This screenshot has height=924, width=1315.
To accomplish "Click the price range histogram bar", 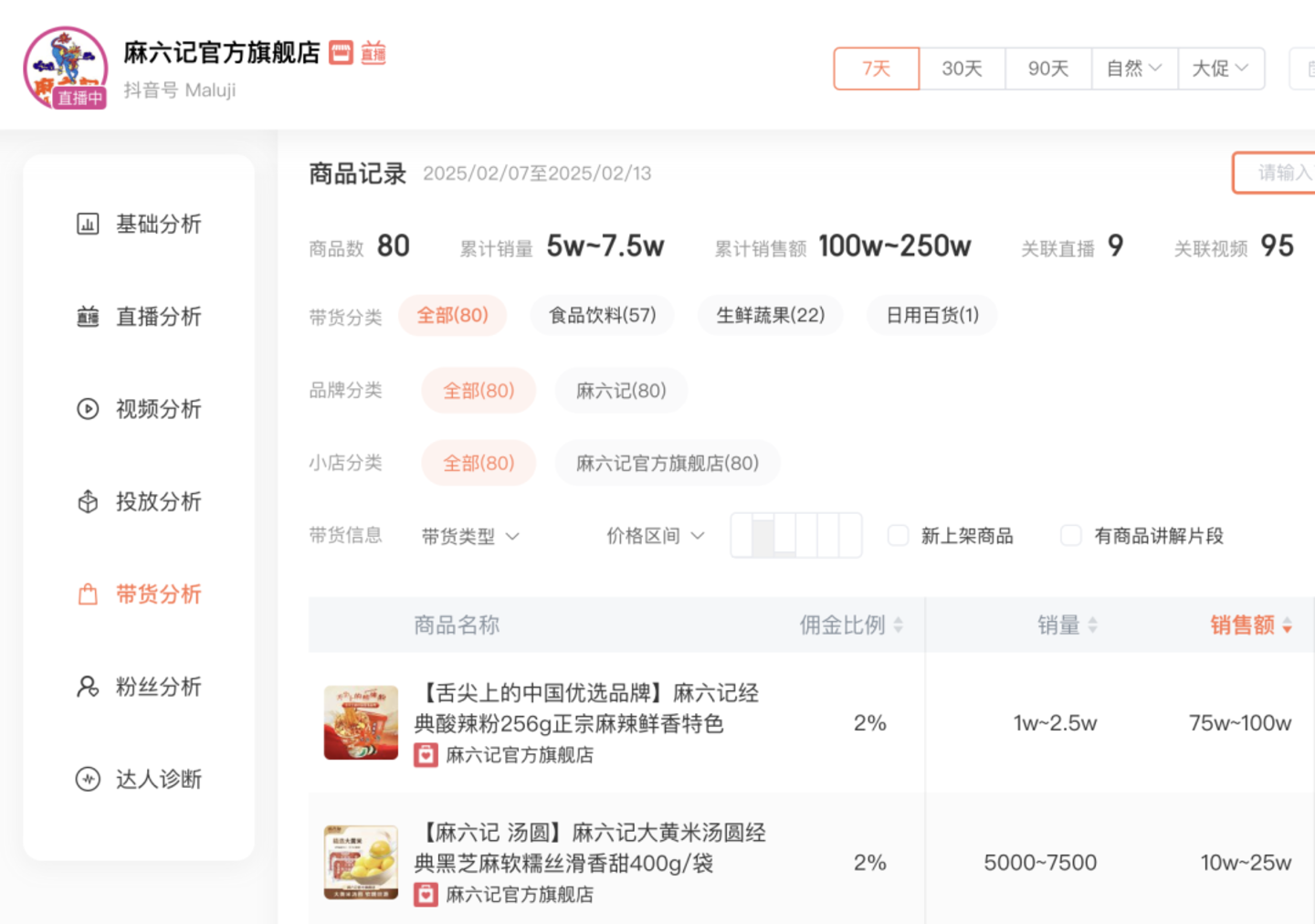I will point(795,535).
